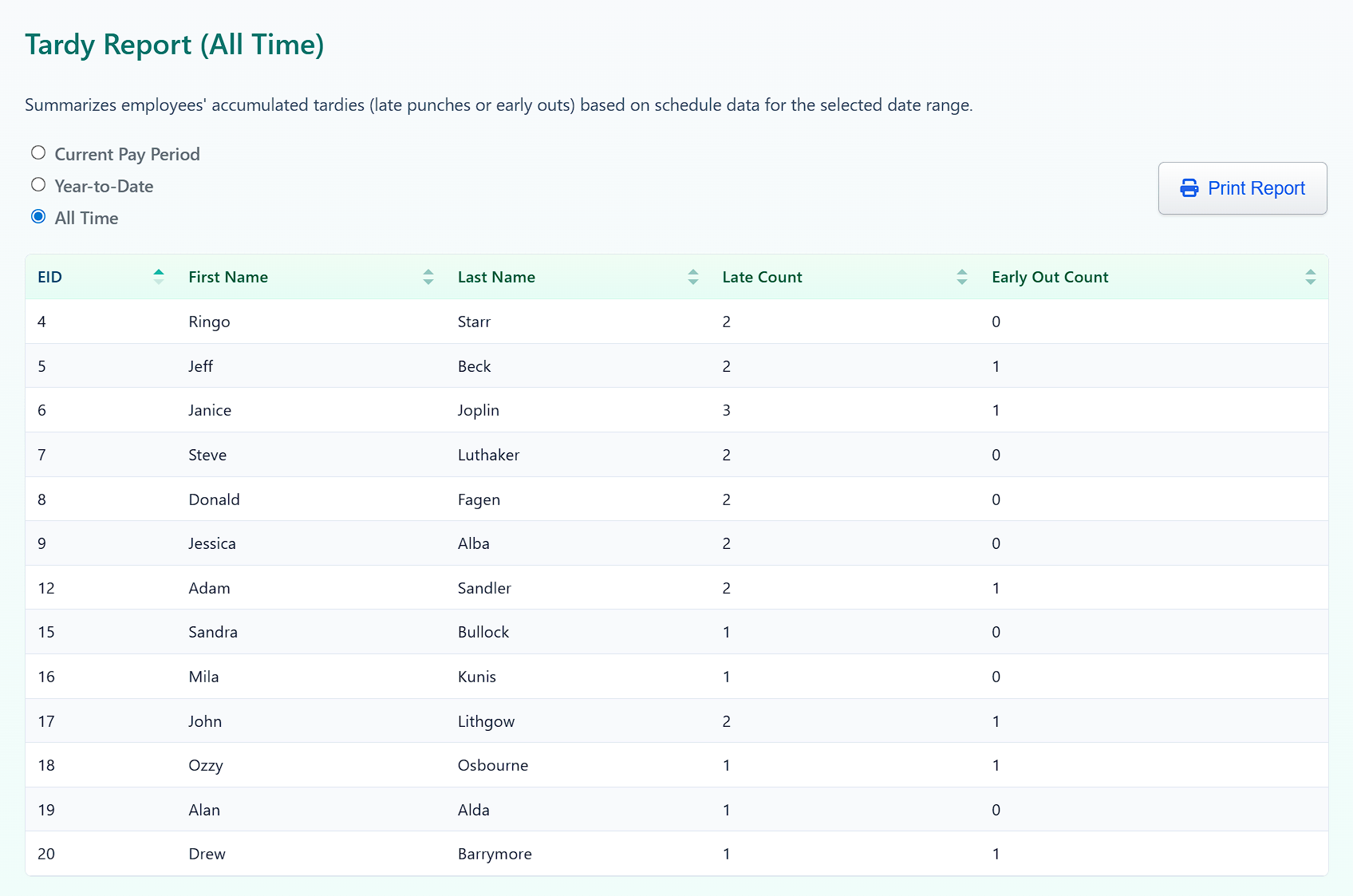Click Janice in the First Name column
Image resolution: width=1353 pixels, height=896 pixels.
tap(210, 410)
